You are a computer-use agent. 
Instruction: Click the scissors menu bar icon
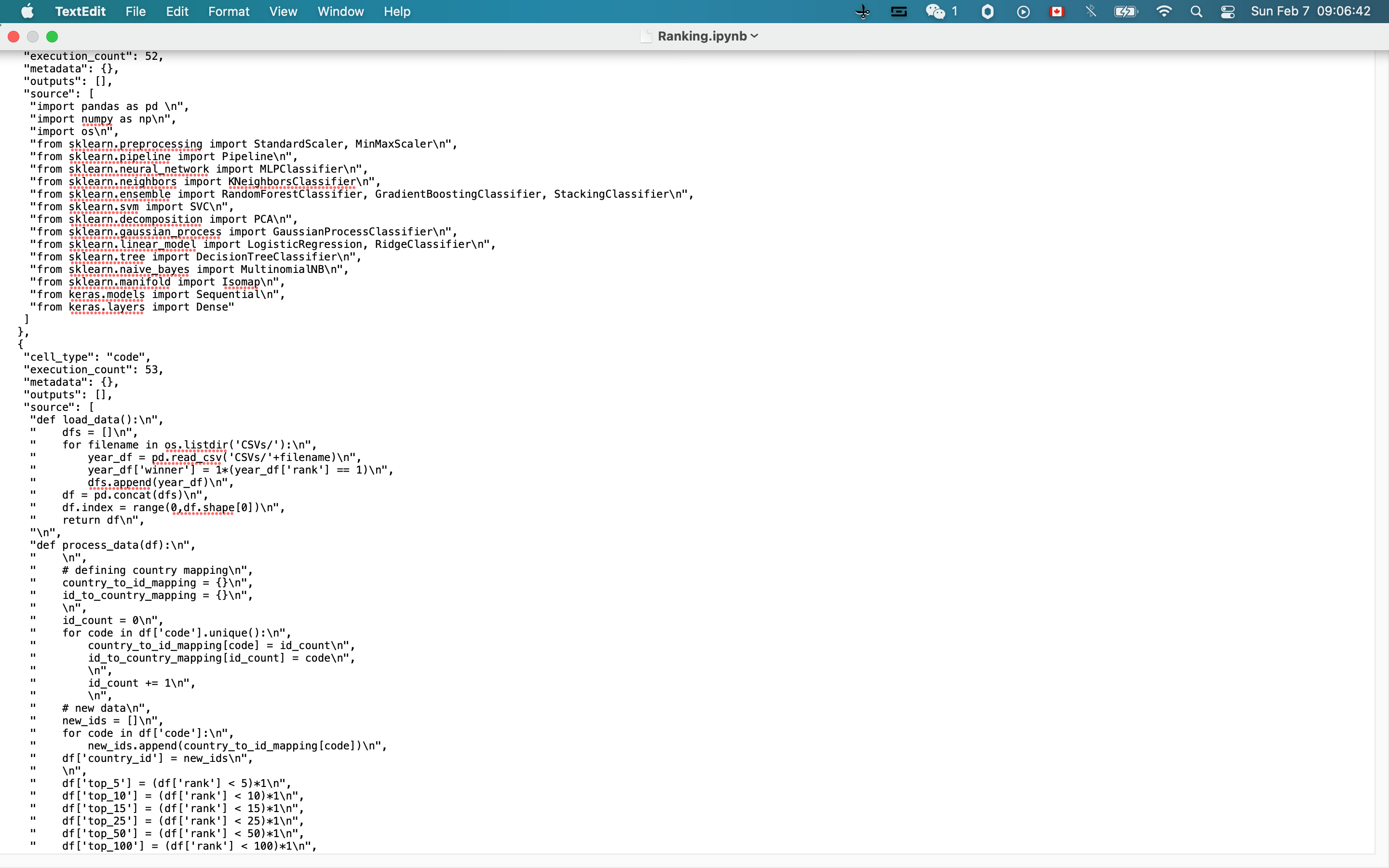click(x=862, y=12)
